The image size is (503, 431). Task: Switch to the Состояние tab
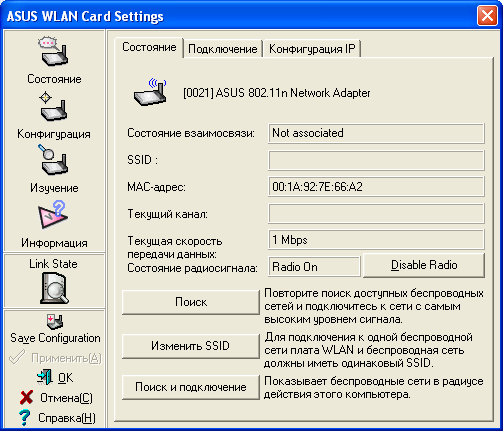coord(149,47)
